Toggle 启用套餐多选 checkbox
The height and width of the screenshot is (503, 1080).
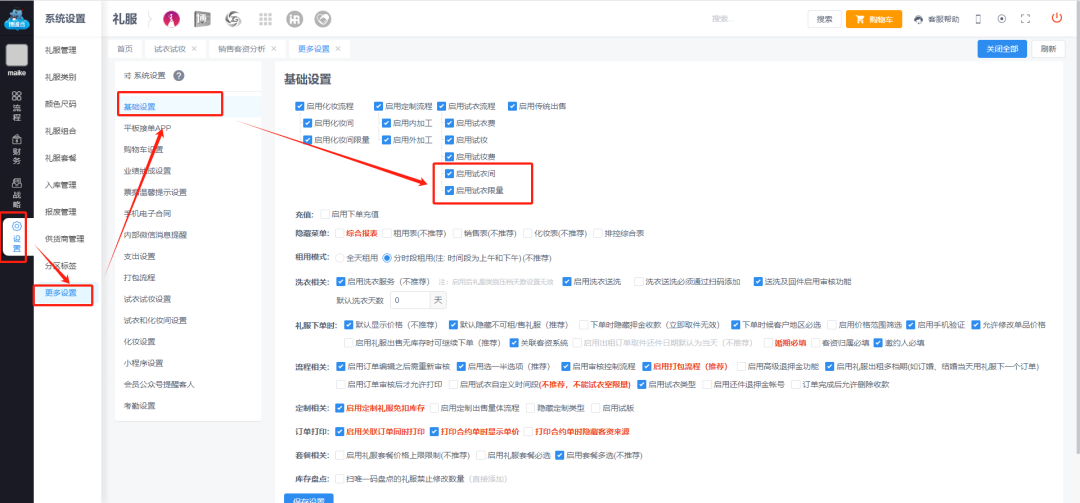(560, 455)
